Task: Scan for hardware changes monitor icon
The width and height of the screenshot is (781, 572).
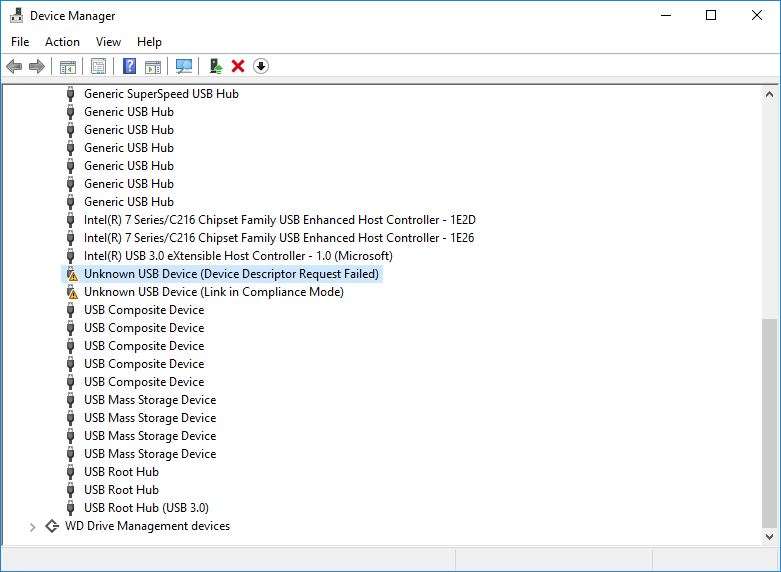Action: pyautogui.click(x=184, y=66)
